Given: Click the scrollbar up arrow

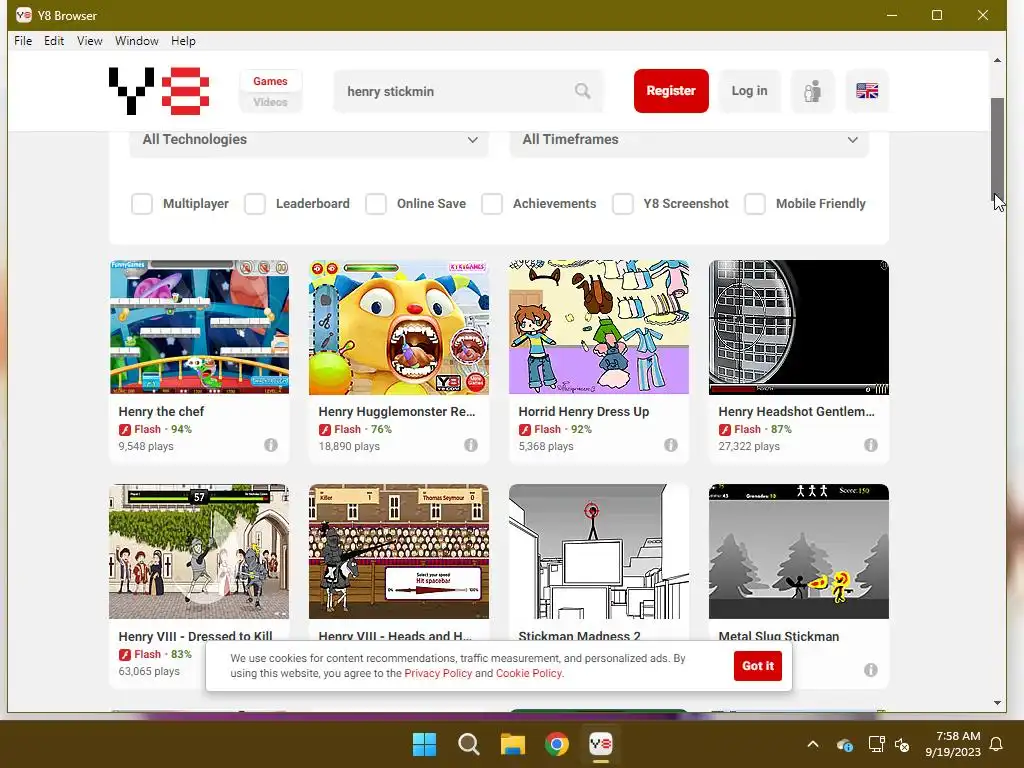Looking at the screenshot, I should [x=997, y=60].
